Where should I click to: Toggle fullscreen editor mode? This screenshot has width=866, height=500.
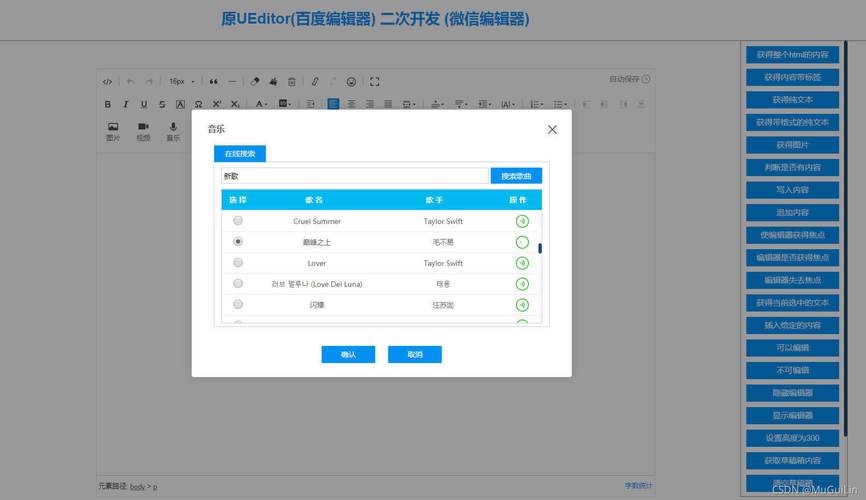[374, 82]
